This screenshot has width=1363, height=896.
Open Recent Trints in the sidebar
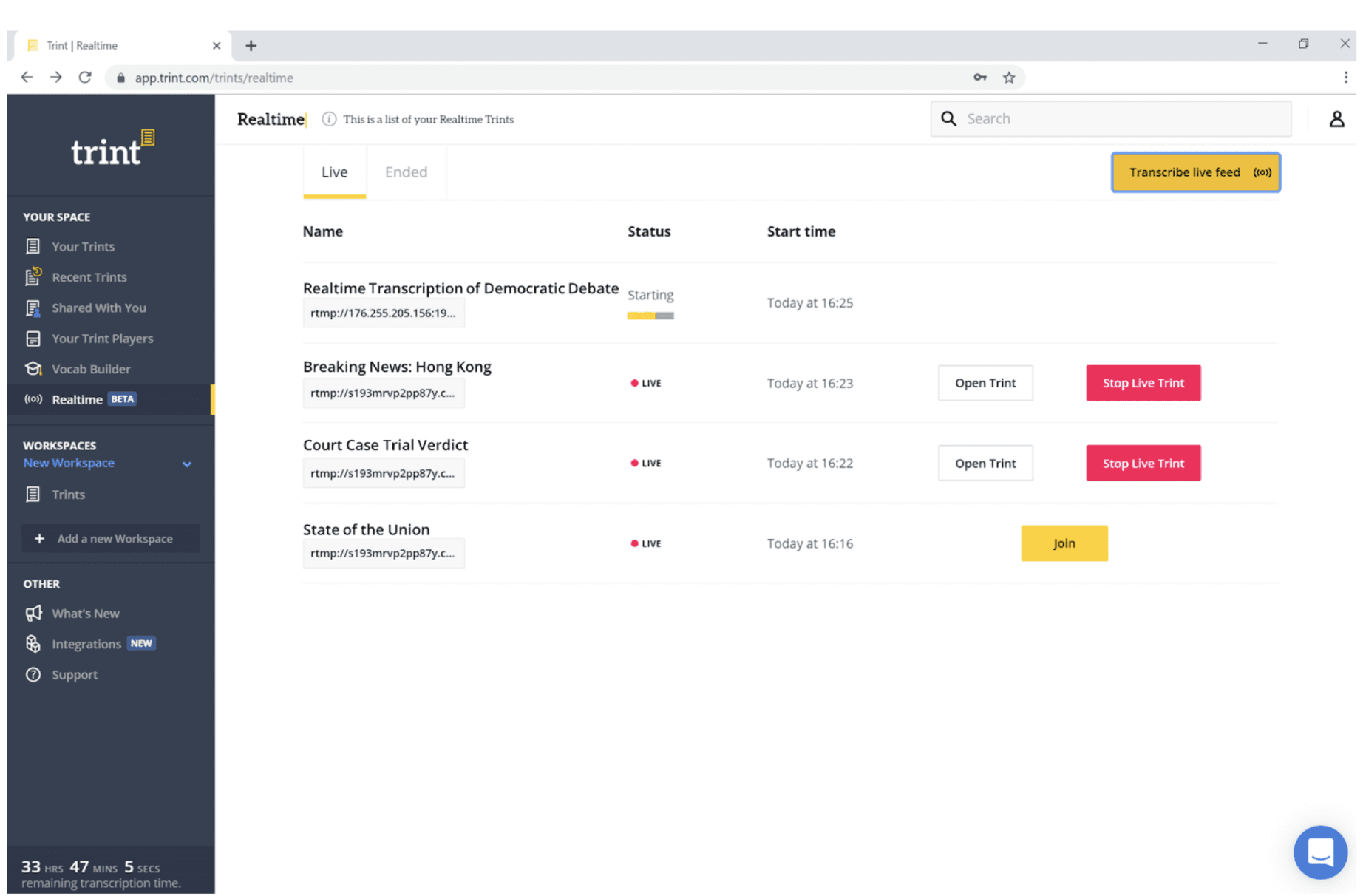click(89, 277)
